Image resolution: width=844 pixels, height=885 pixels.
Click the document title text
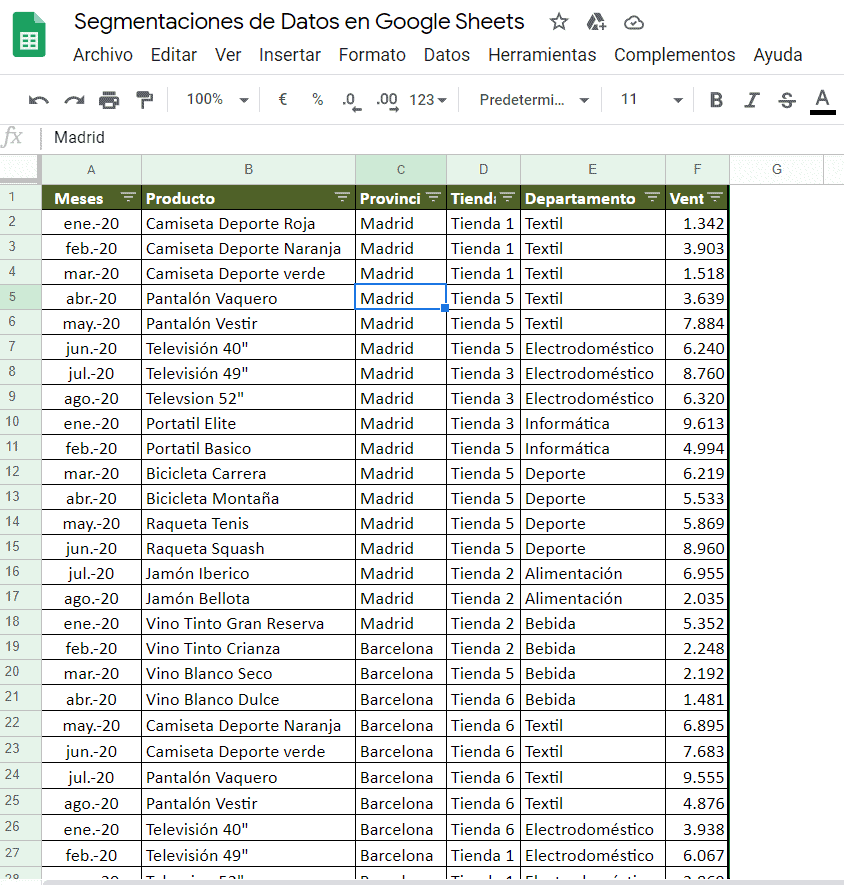tap(299, 22)
